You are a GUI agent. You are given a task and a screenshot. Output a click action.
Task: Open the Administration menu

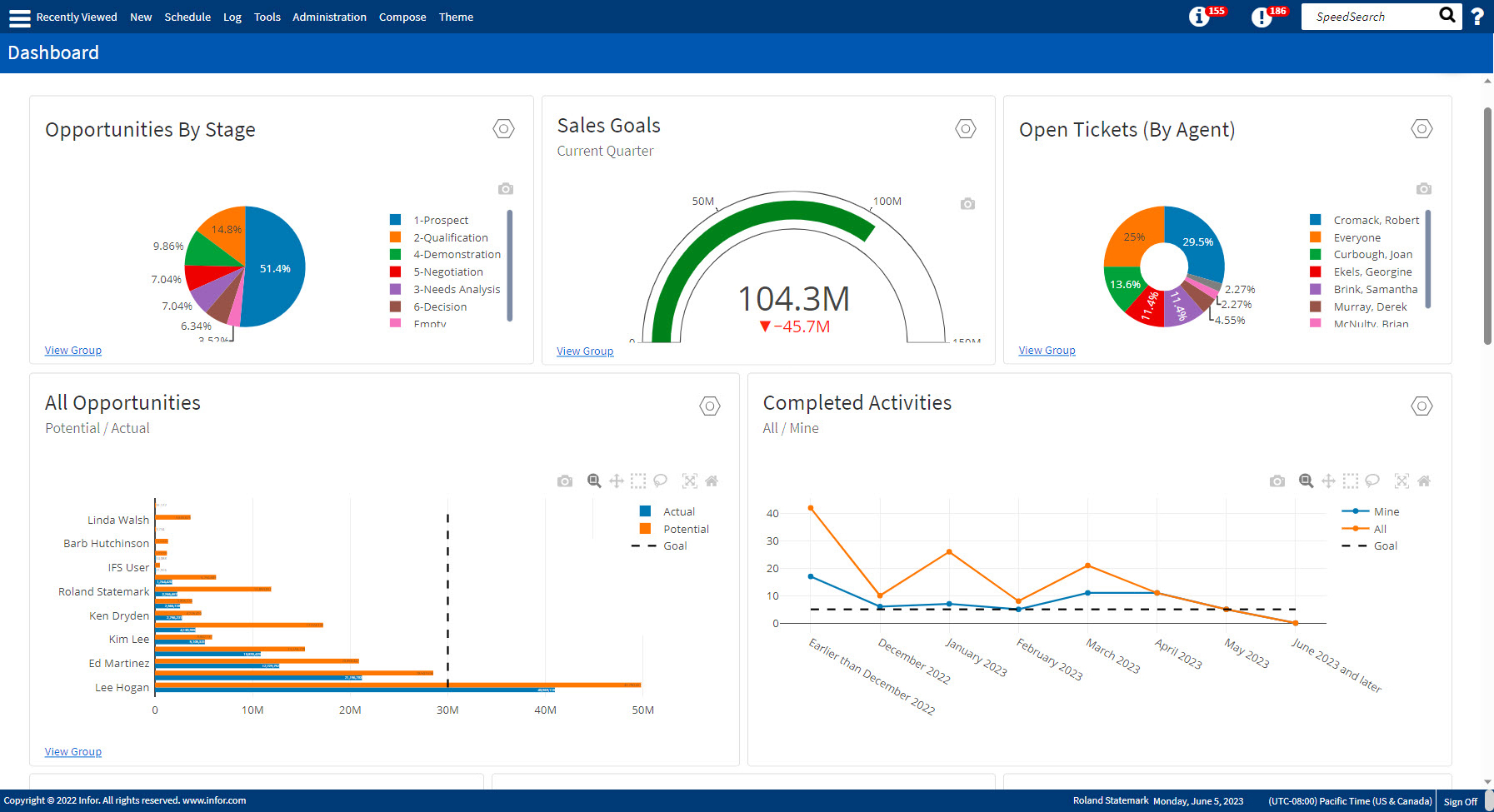click(x=329, y=17)
